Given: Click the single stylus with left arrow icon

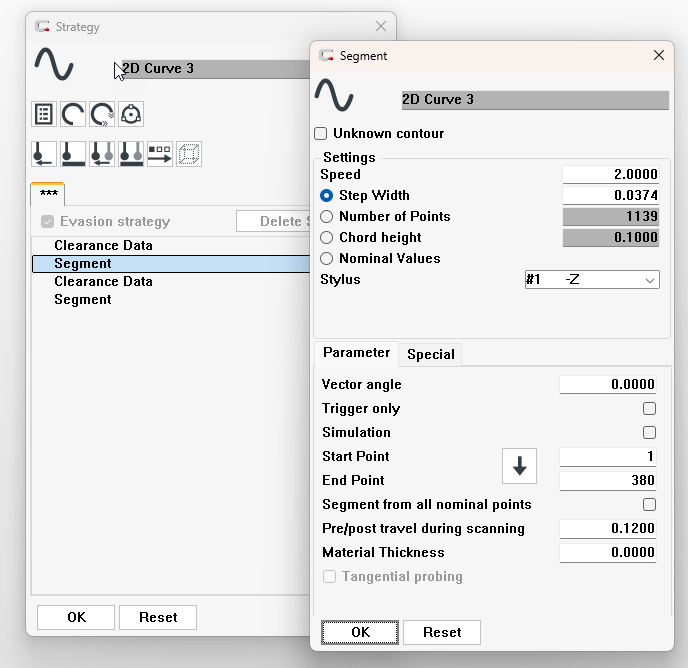Looking at the screenshot, I should pyautogui.click(x=44, y=154).
